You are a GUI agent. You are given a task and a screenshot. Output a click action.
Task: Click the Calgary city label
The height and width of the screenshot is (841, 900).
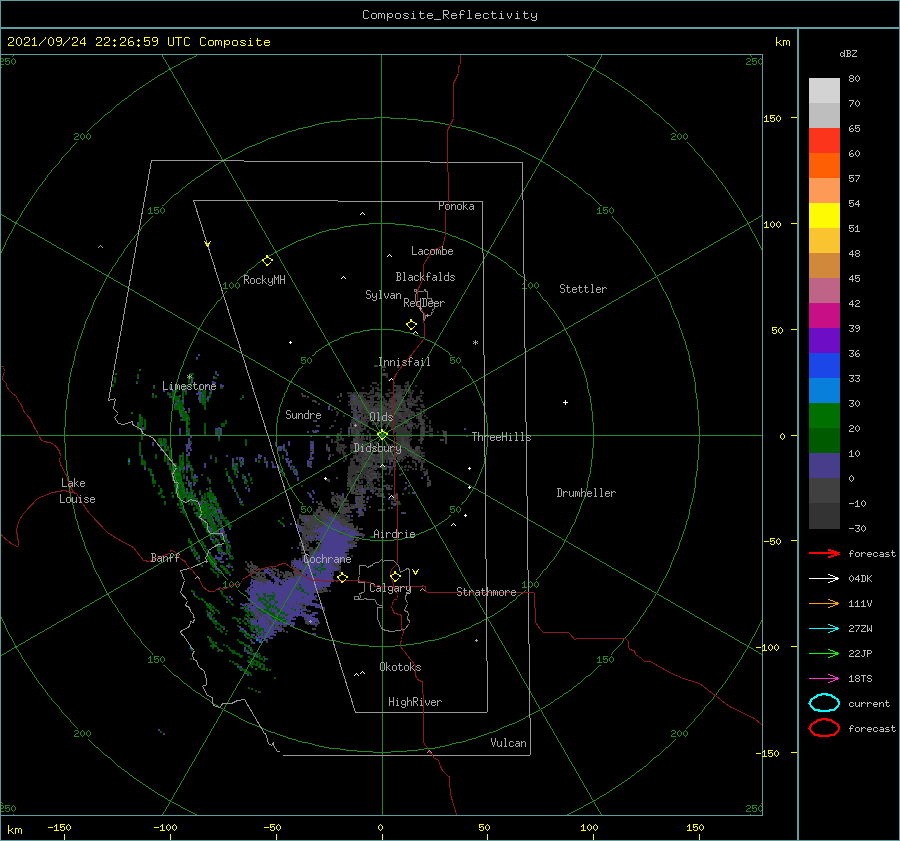(390, 588)
